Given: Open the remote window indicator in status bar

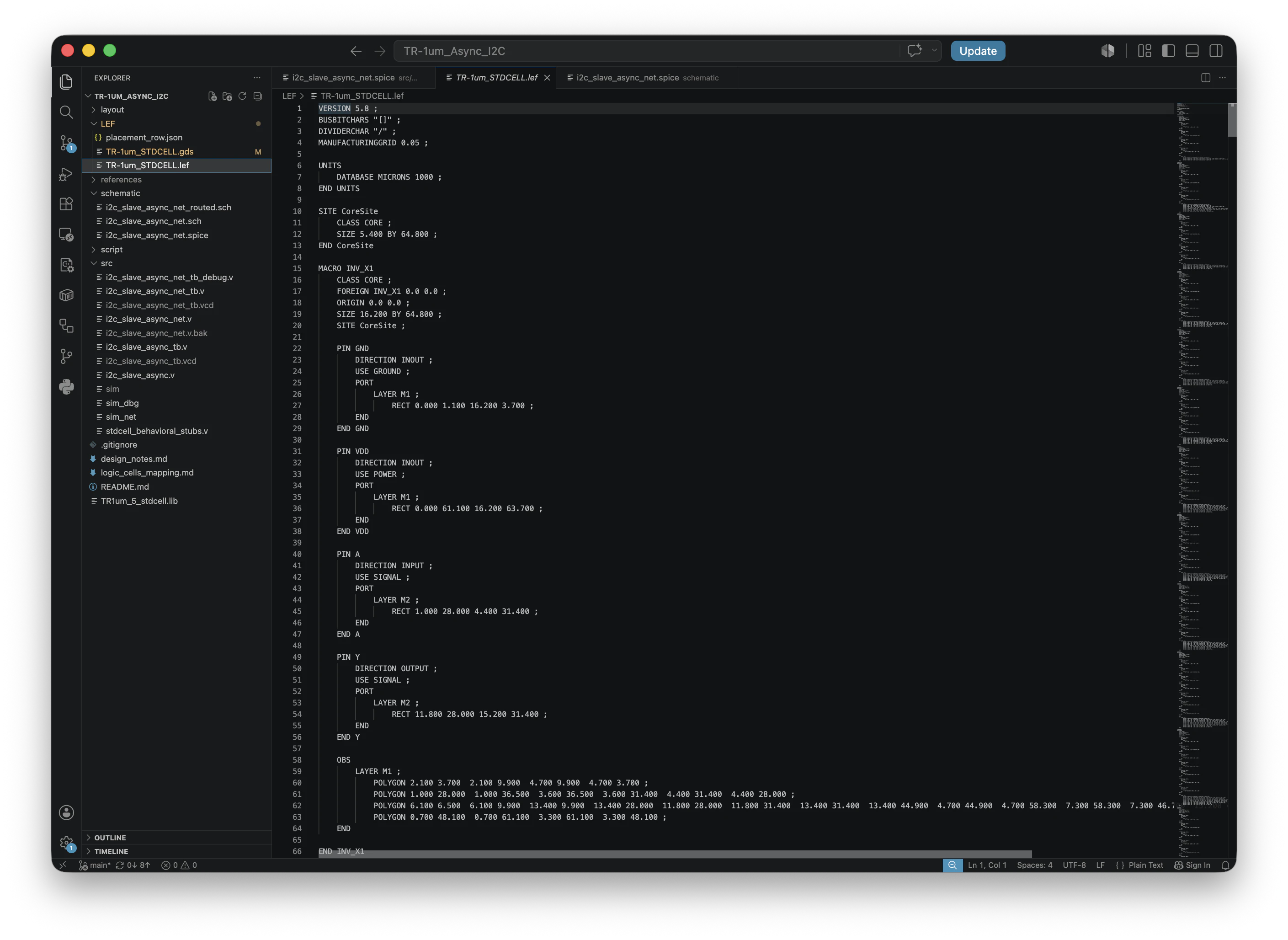Looking at the screenshot, I should coord(63,865).
